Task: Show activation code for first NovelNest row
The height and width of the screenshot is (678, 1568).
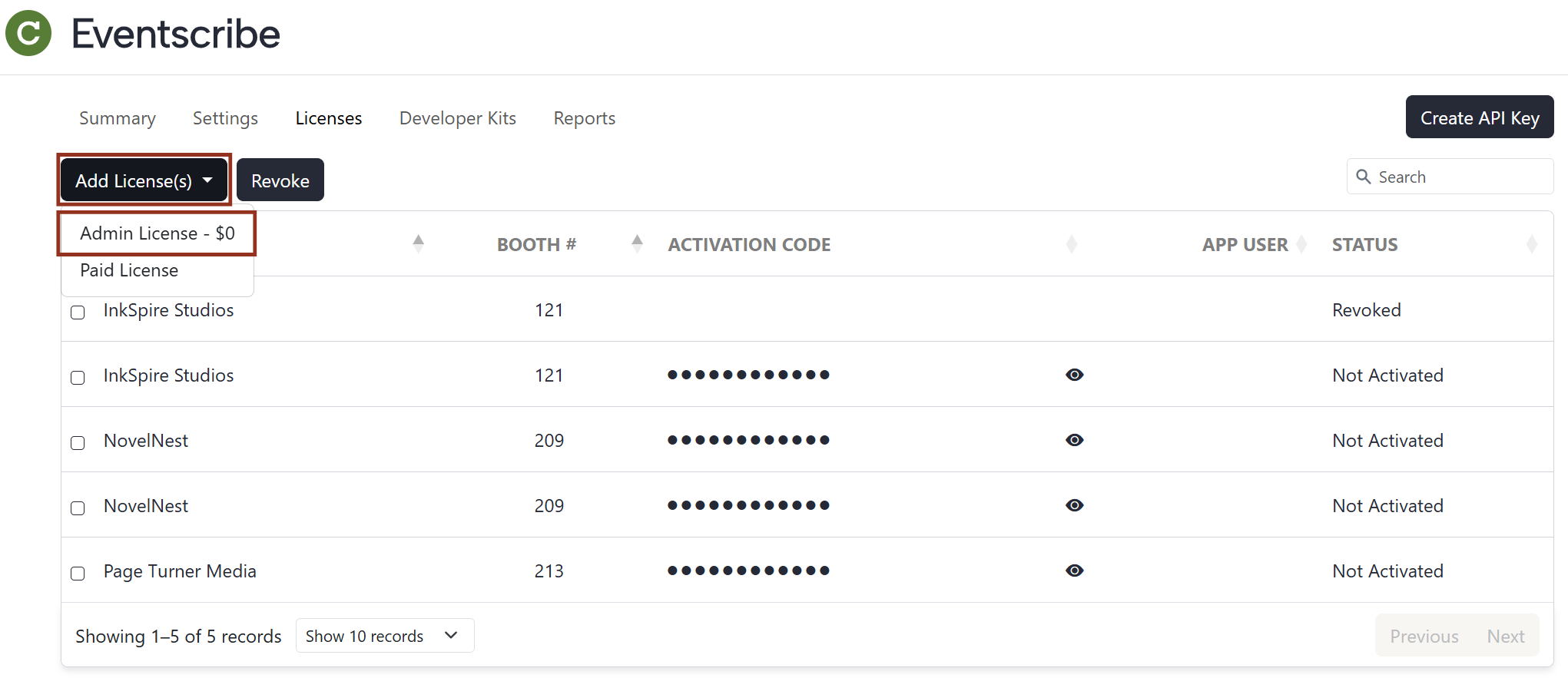Action: pyautogui.click(x=1075, y=440)
